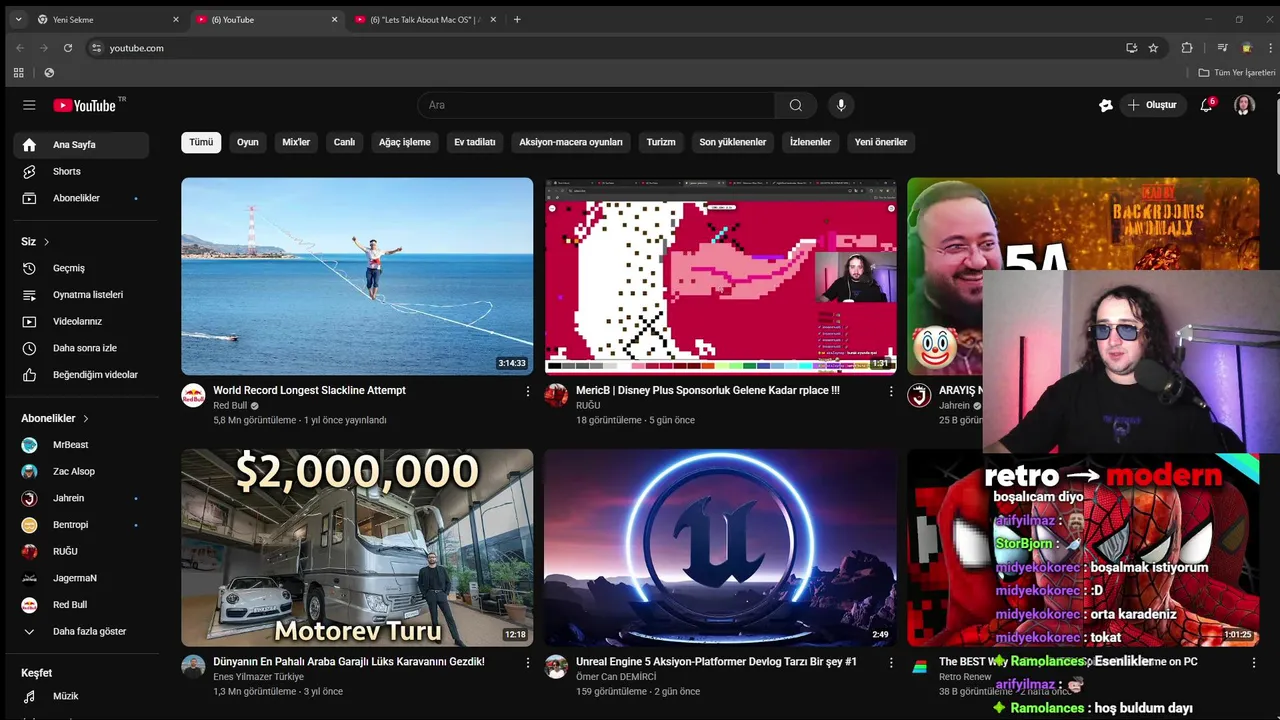Viewport: 1280px width, 720px height.
Task: Open Geçmiş history
Action: click(81, 268)
